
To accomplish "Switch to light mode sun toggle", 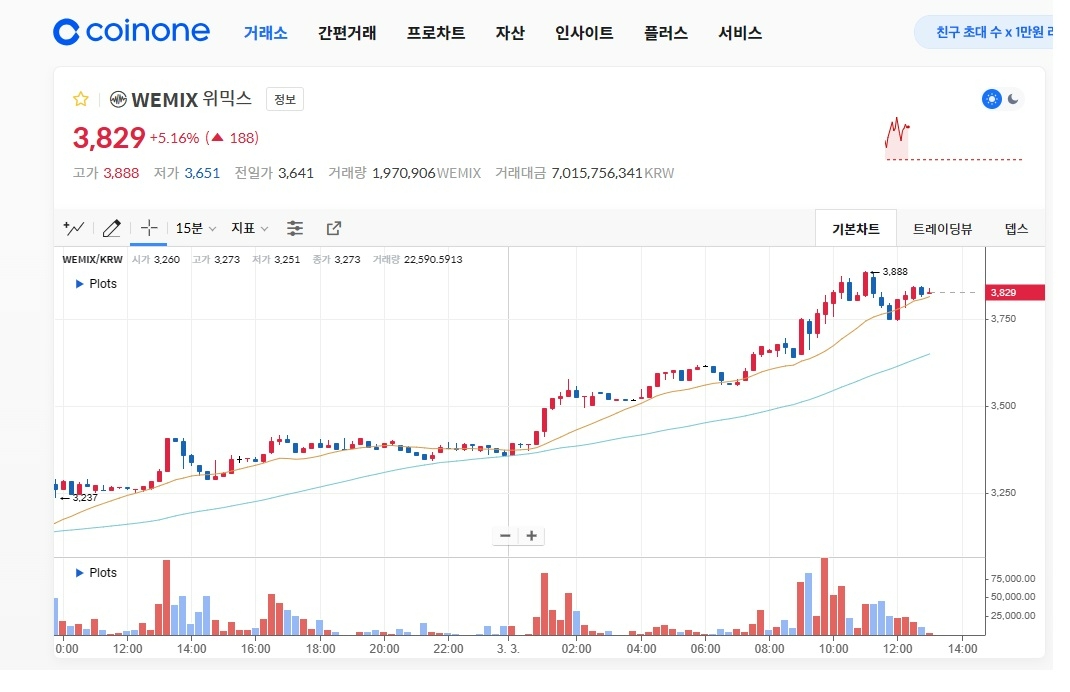I will (992, 99).
